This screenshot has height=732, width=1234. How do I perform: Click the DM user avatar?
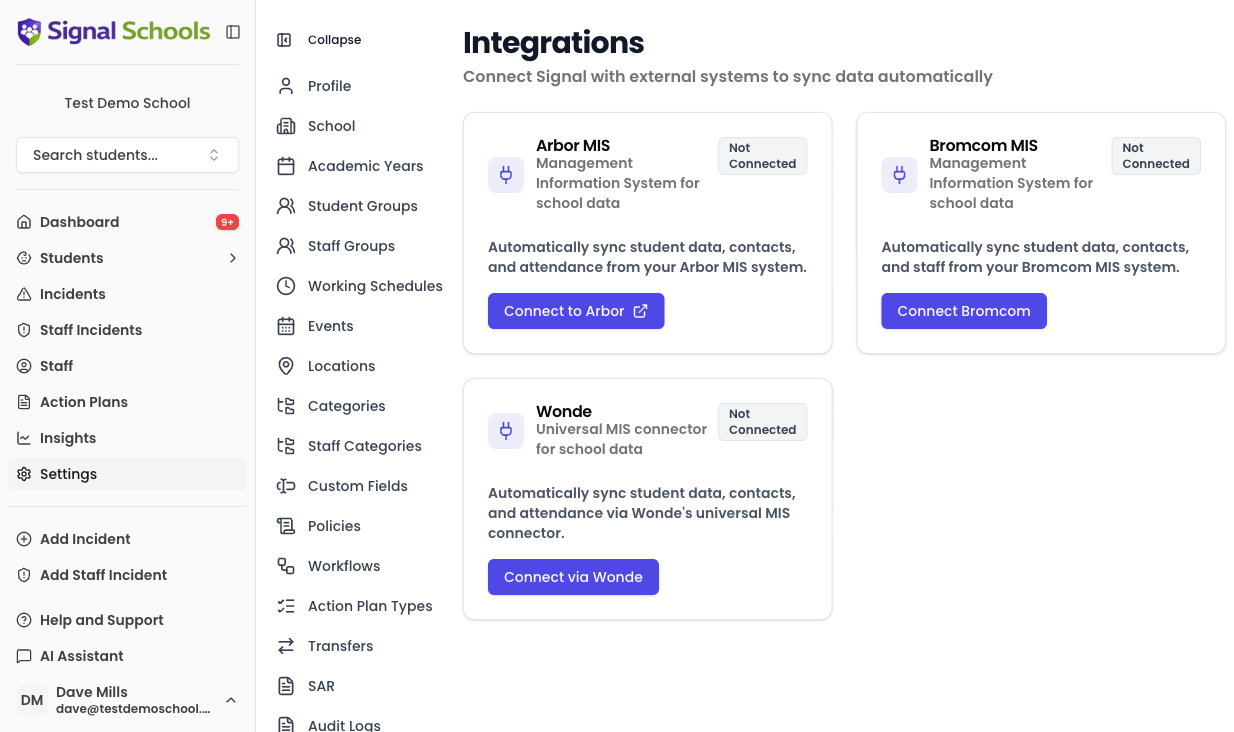[x=32, y=700]
